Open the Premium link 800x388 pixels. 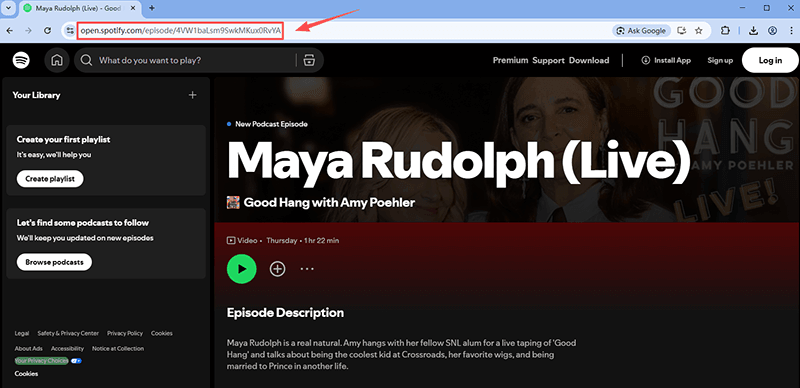(510, 60)
